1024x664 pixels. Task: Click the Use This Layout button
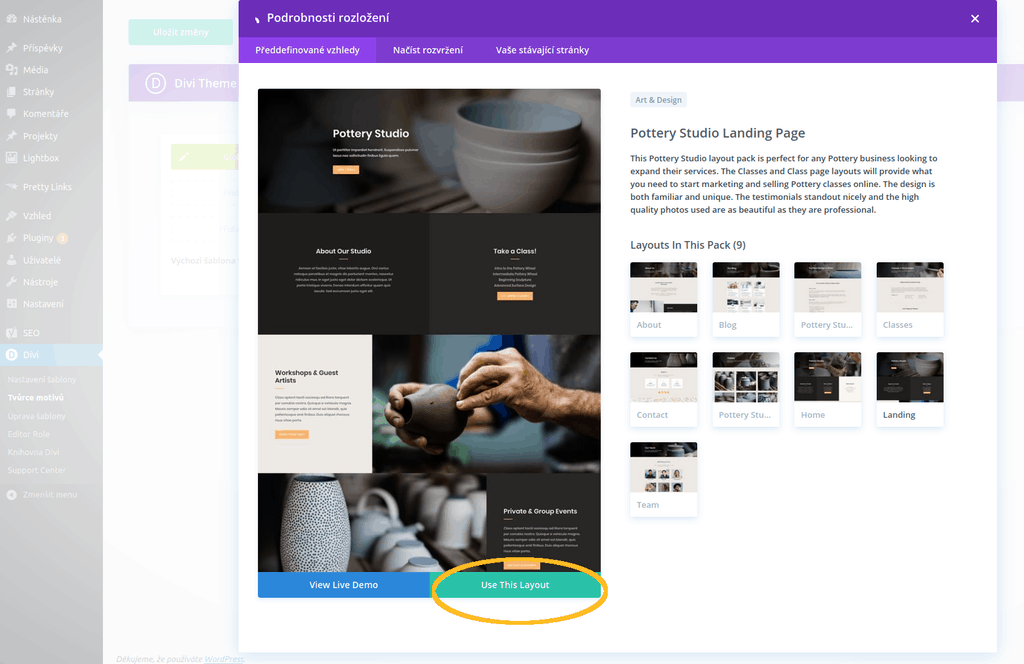click(515, 585)
